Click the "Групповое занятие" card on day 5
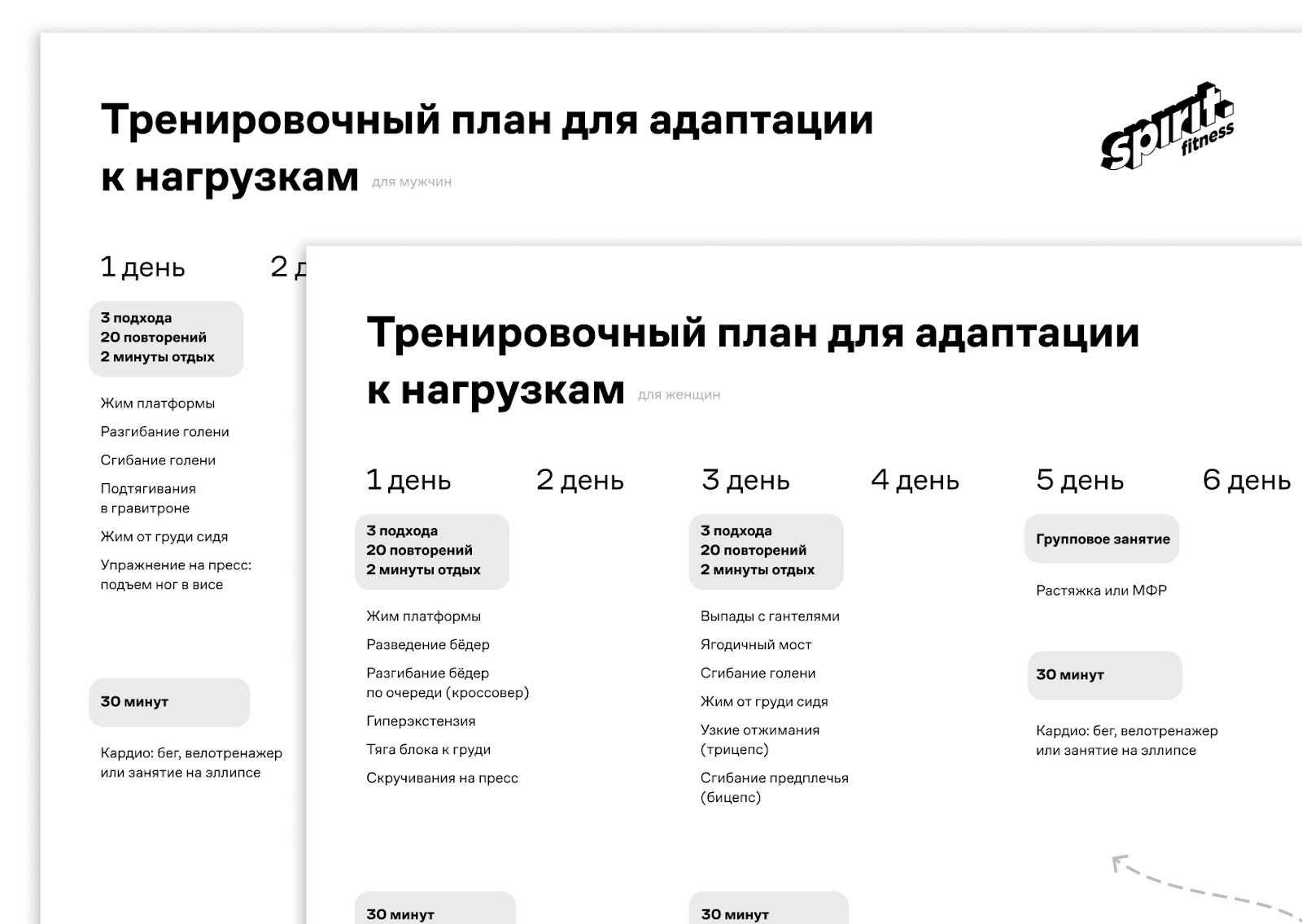 pyautogui.click(x=1104, y=538)
